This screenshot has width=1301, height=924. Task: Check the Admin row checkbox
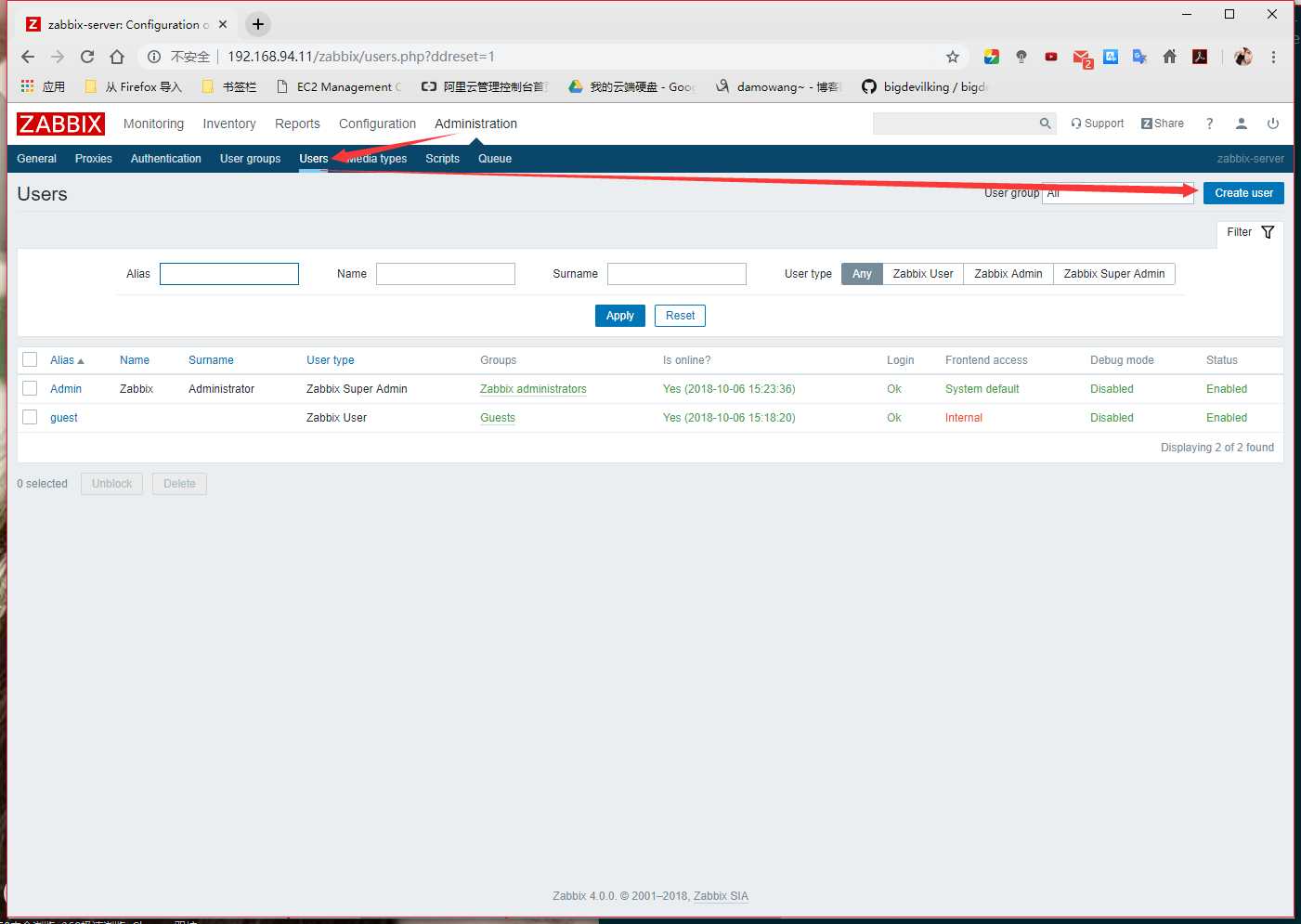[x=30, y=388]
